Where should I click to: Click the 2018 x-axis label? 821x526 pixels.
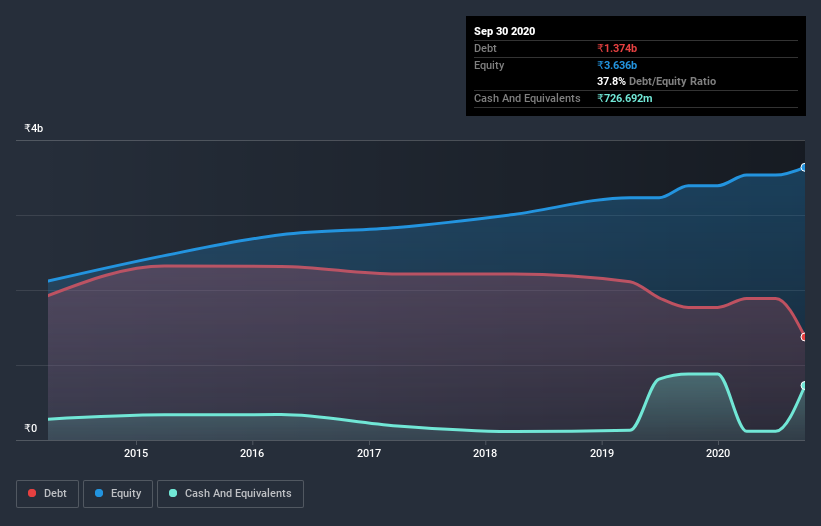pos(485,453)
